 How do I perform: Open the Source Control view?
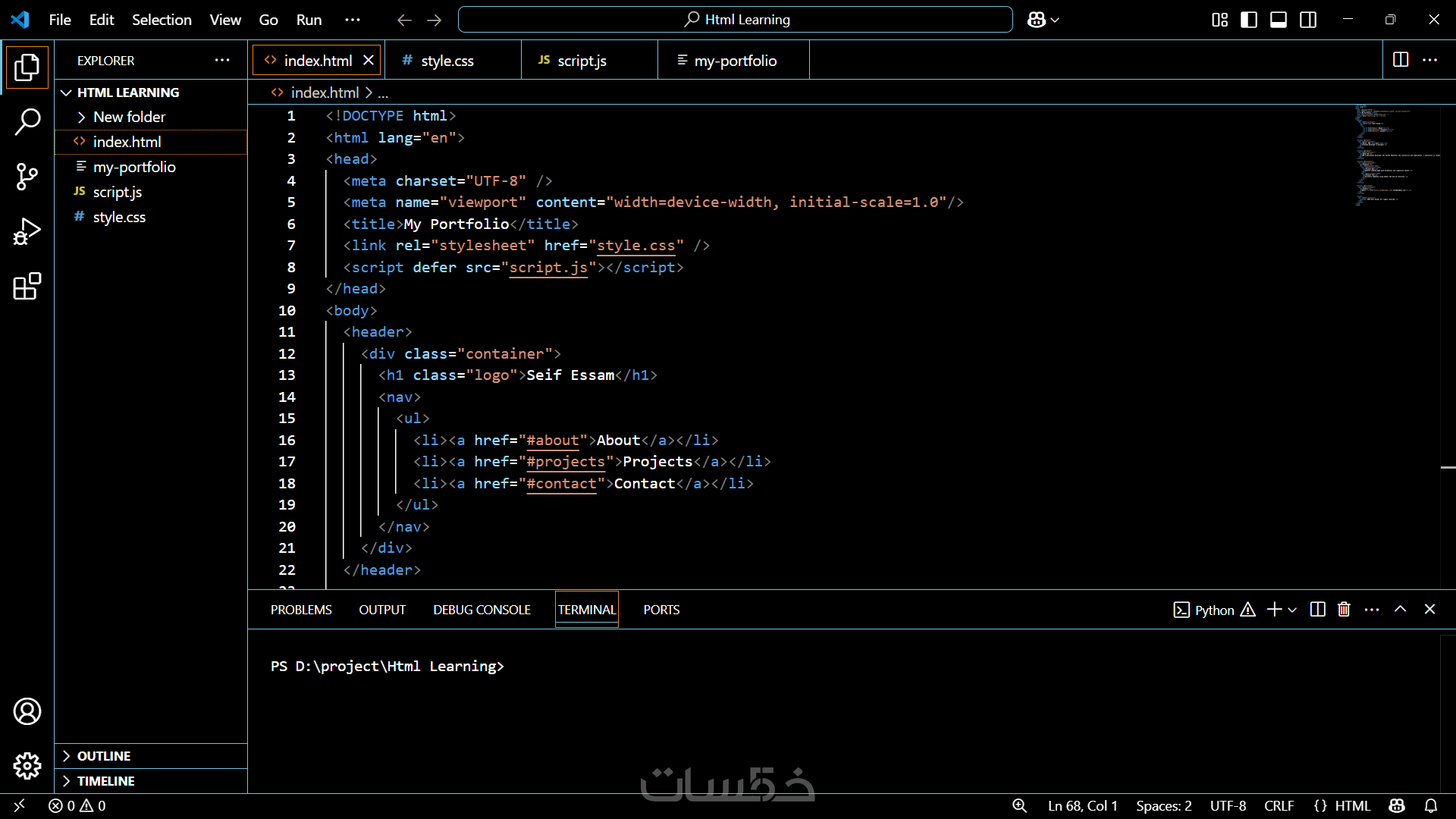coord(27,177)
